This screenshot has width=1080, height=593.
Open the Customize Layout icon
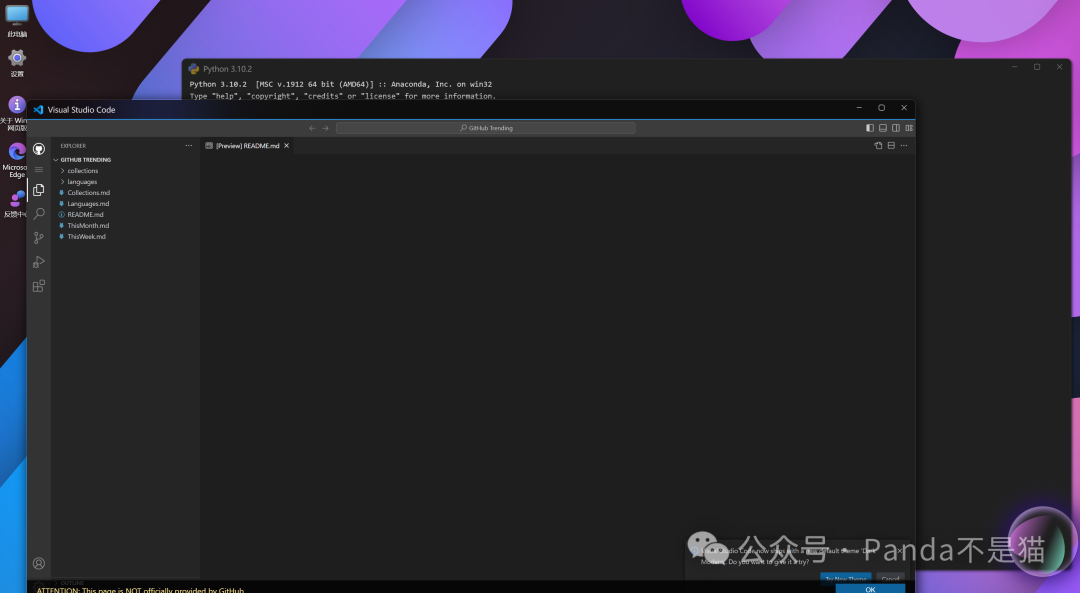909,128
